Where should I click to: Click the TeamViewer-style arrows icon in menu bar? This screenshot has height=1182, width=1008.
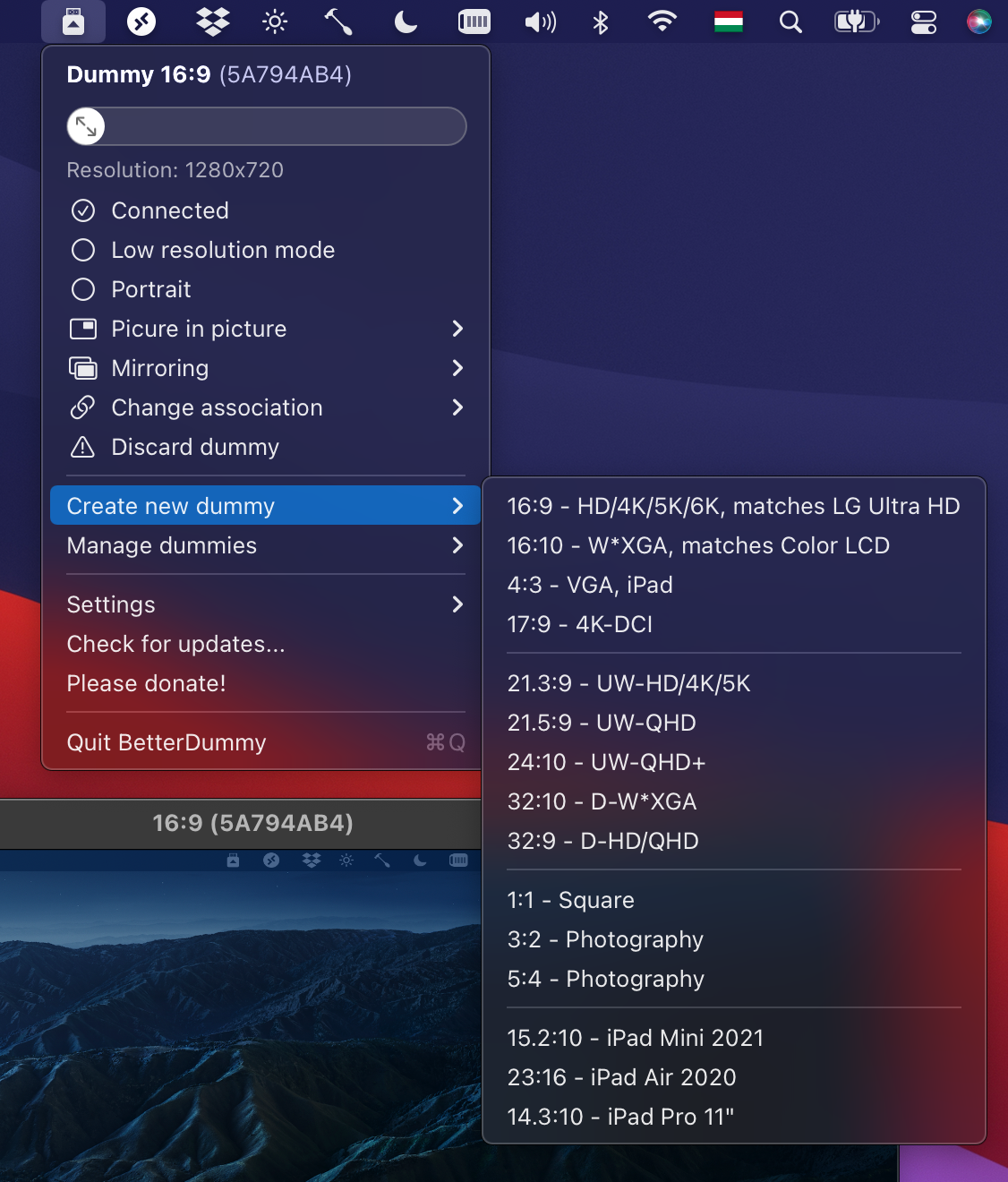[141, 21]
